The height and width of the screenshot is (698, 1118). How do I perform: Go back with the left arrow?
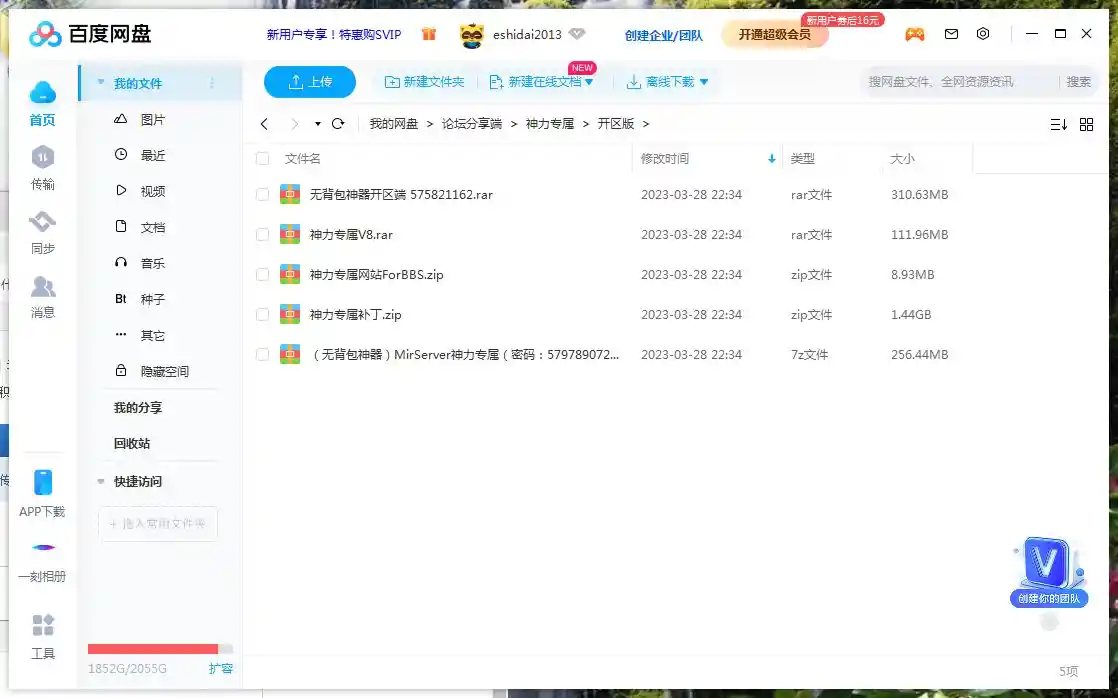pos(265,124)
